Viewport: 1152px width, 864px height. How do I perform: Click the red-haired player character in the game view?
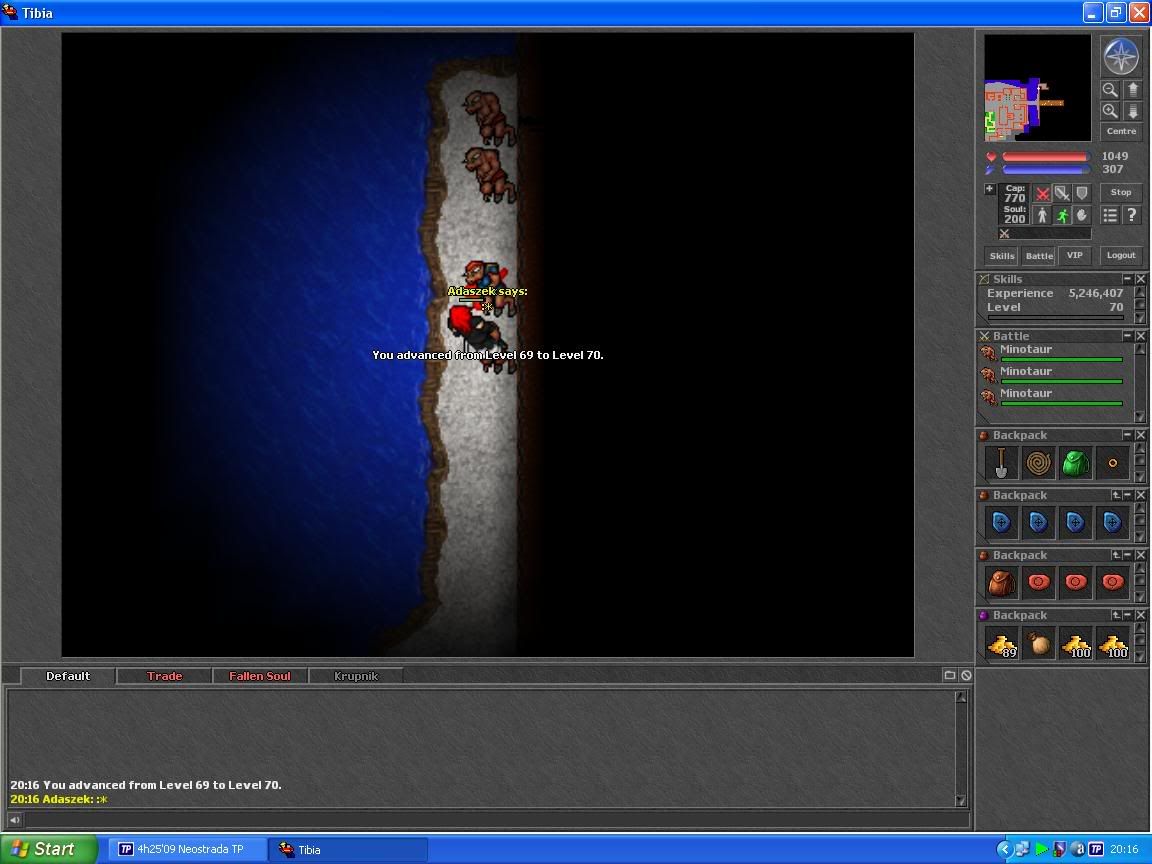(476, 329)
